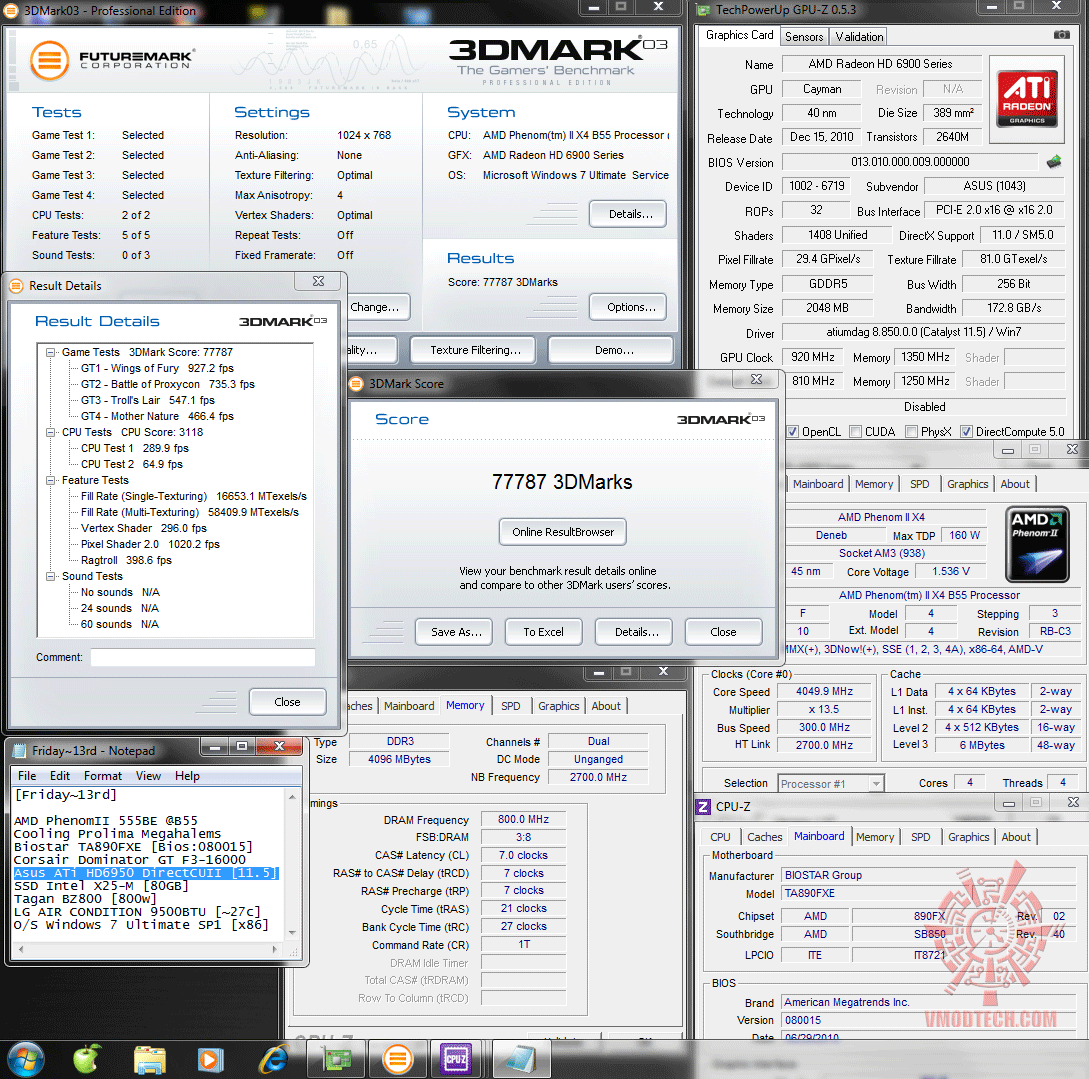Switch to GPU-Z via taskbar chip icon
Viewport: 1089px width, 1079px height.
338,1060
